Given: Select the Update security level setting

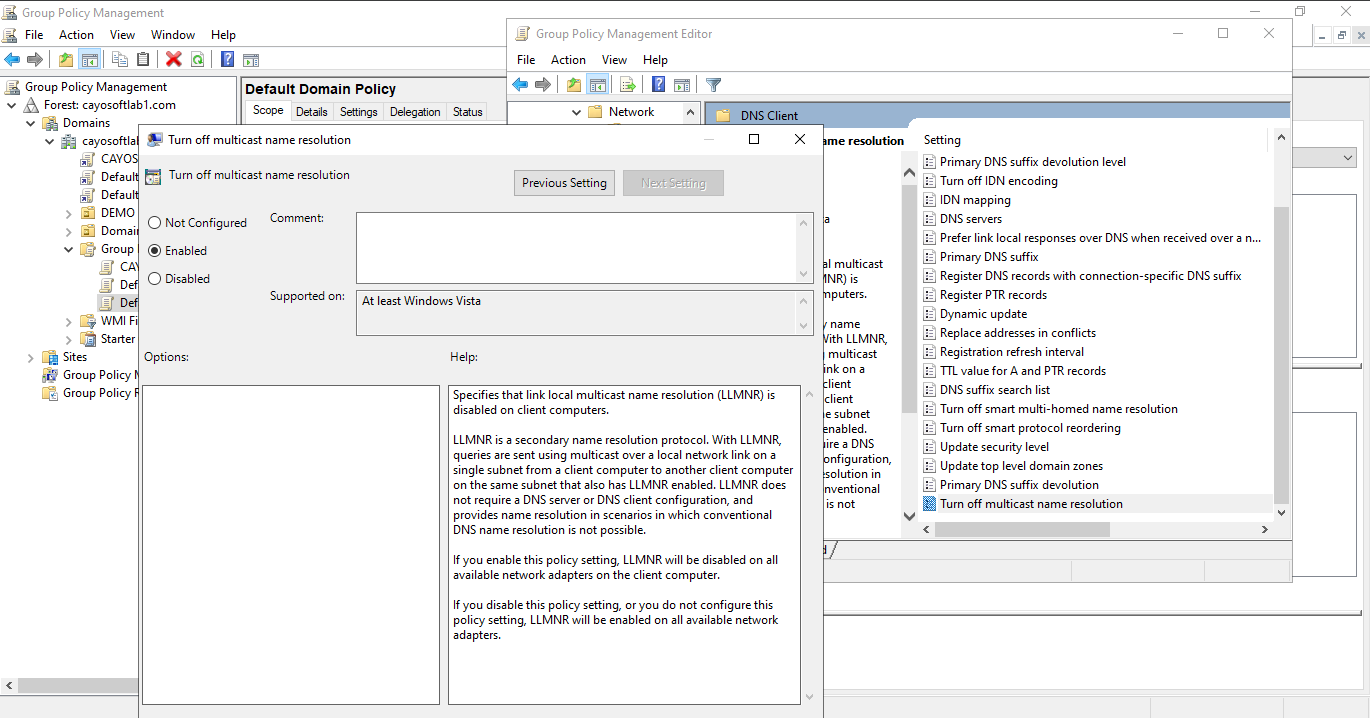Looking at the screenshot, I should coord(994,447).
